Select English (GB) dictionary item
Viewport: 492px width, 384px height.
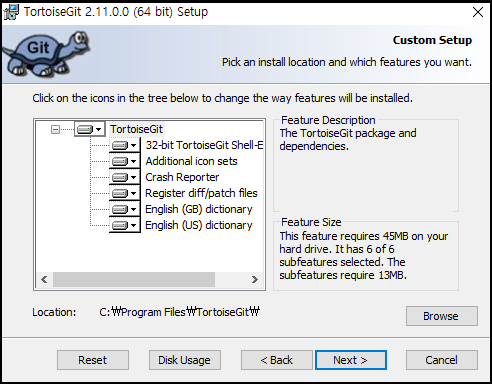click(x=199, y=209)
